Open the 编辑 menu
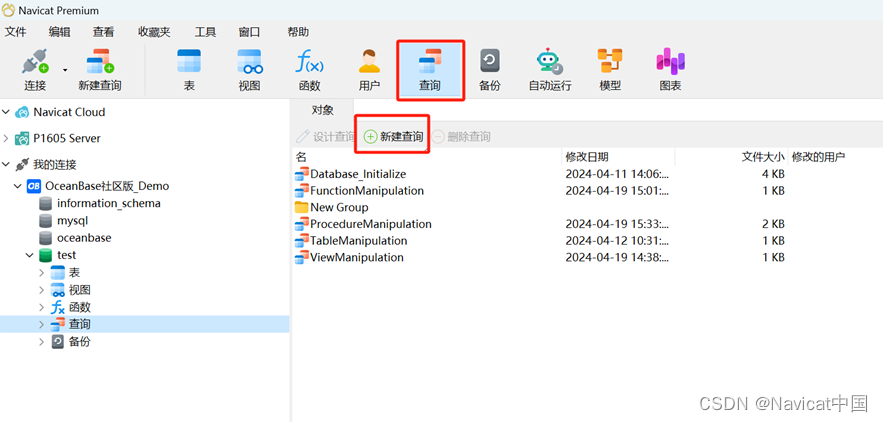The width and height of the screenshot is (883, 422). [x=60, y=32]
